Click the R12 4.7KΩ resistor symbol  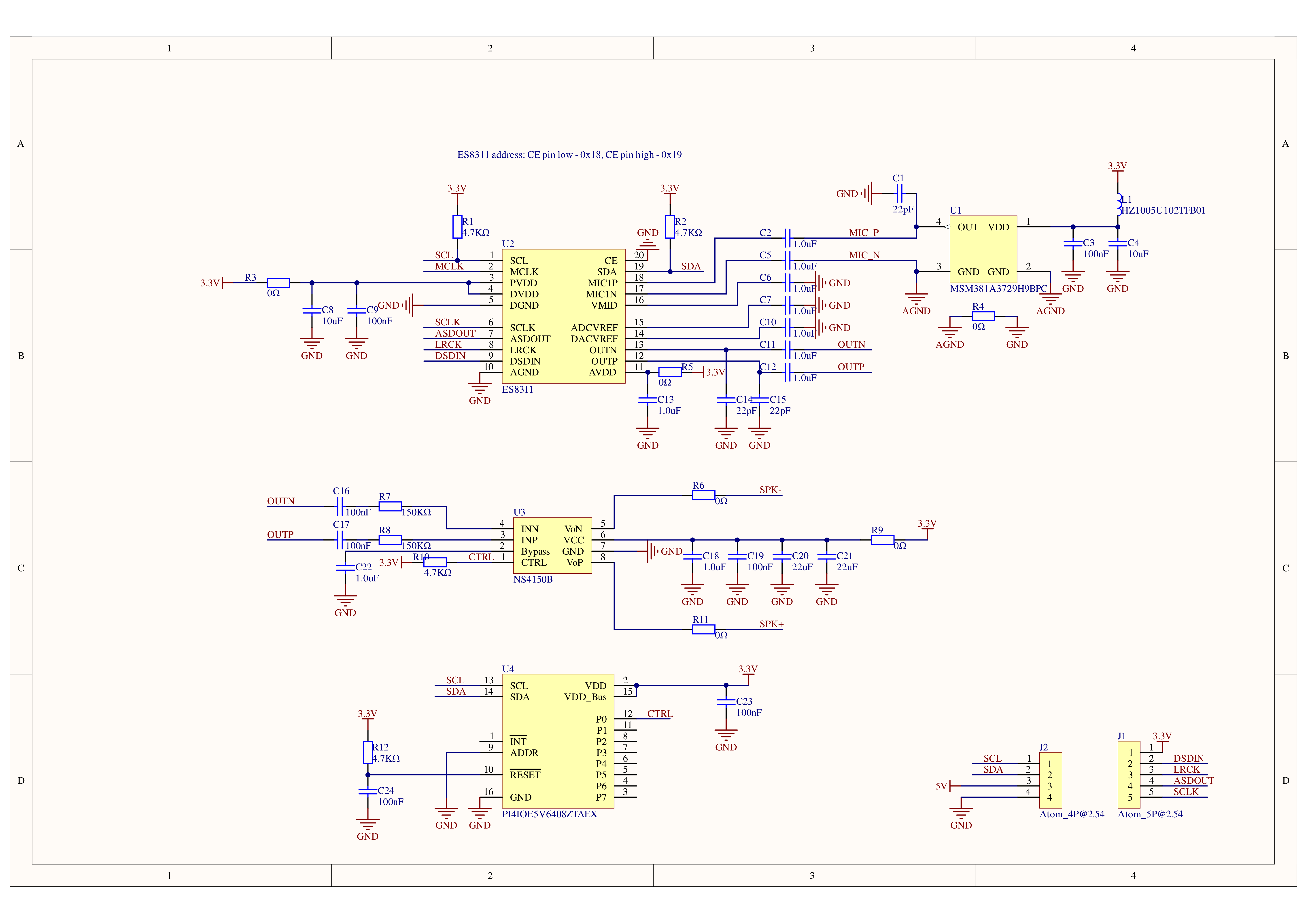(367, 752)
